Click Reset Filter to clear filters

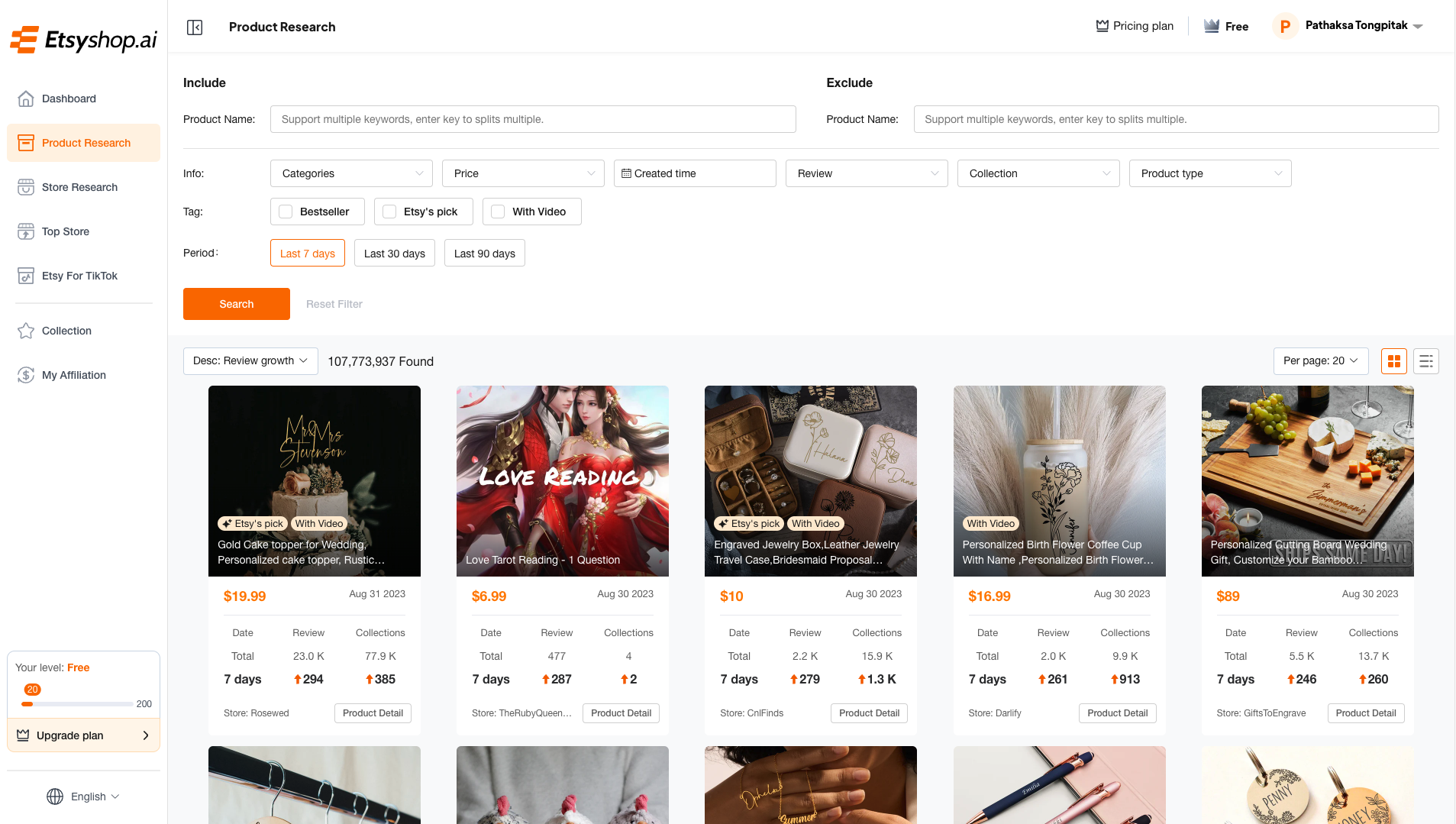[334, 303]
